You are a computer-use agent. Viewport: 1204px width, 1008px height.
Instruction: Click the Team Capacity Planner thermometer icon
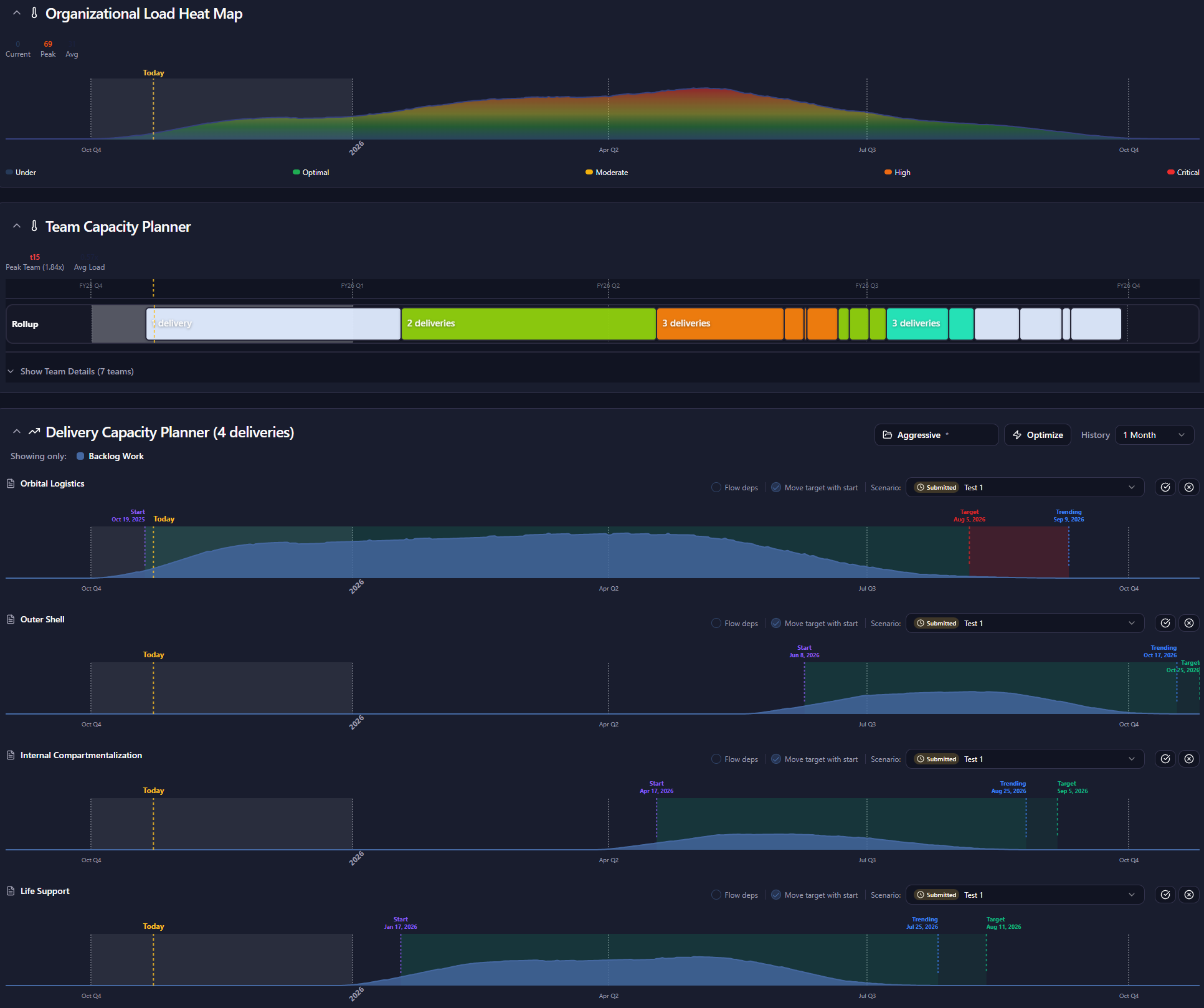[34, 226]
